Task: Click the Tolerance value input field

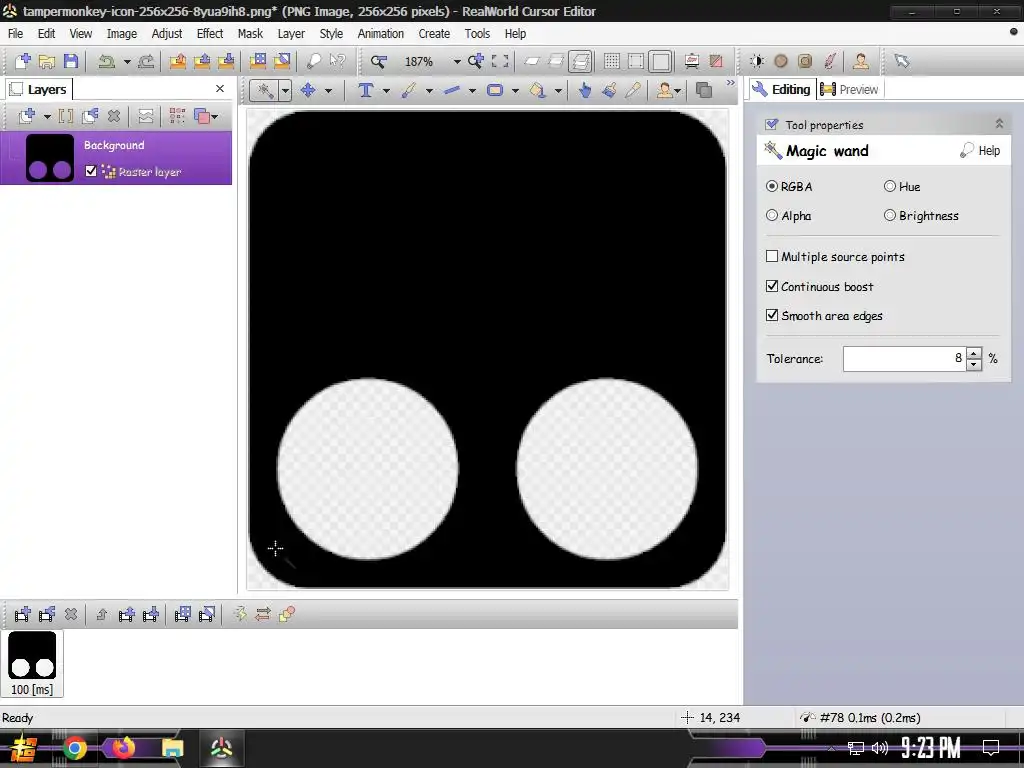Action: 904,359
